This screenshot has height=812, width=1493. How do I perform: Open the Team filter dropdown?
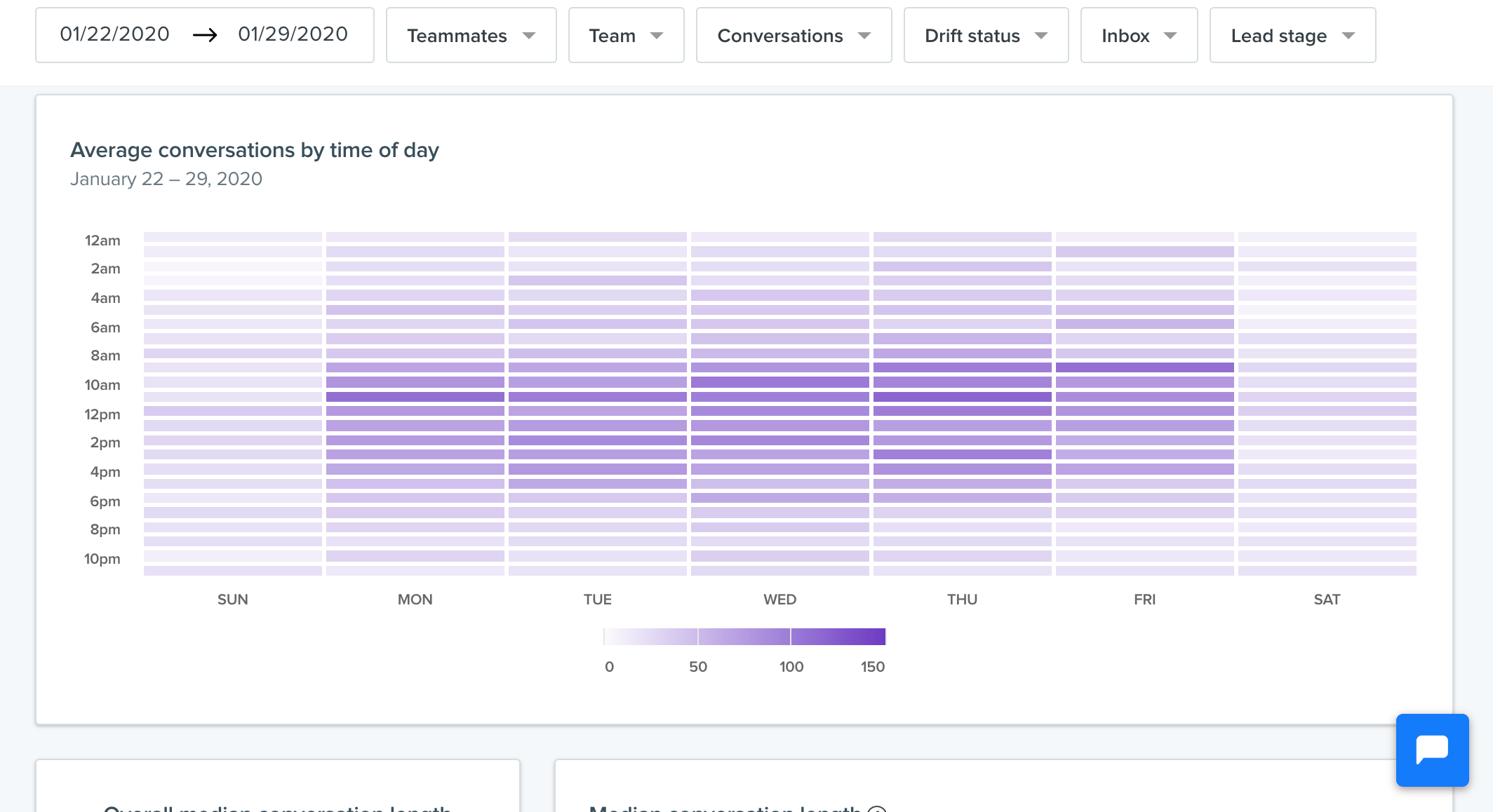tap(626, 35)
